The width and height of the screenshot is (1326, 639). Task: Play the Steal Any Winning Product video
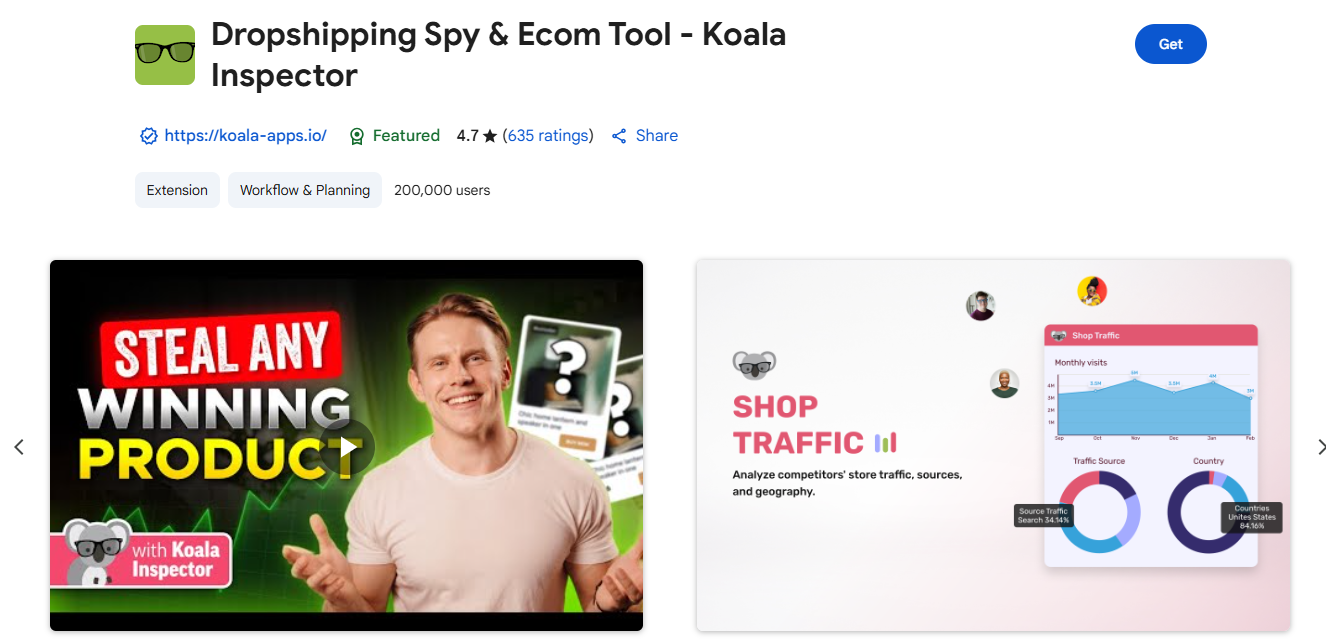(x=346, y=447)
